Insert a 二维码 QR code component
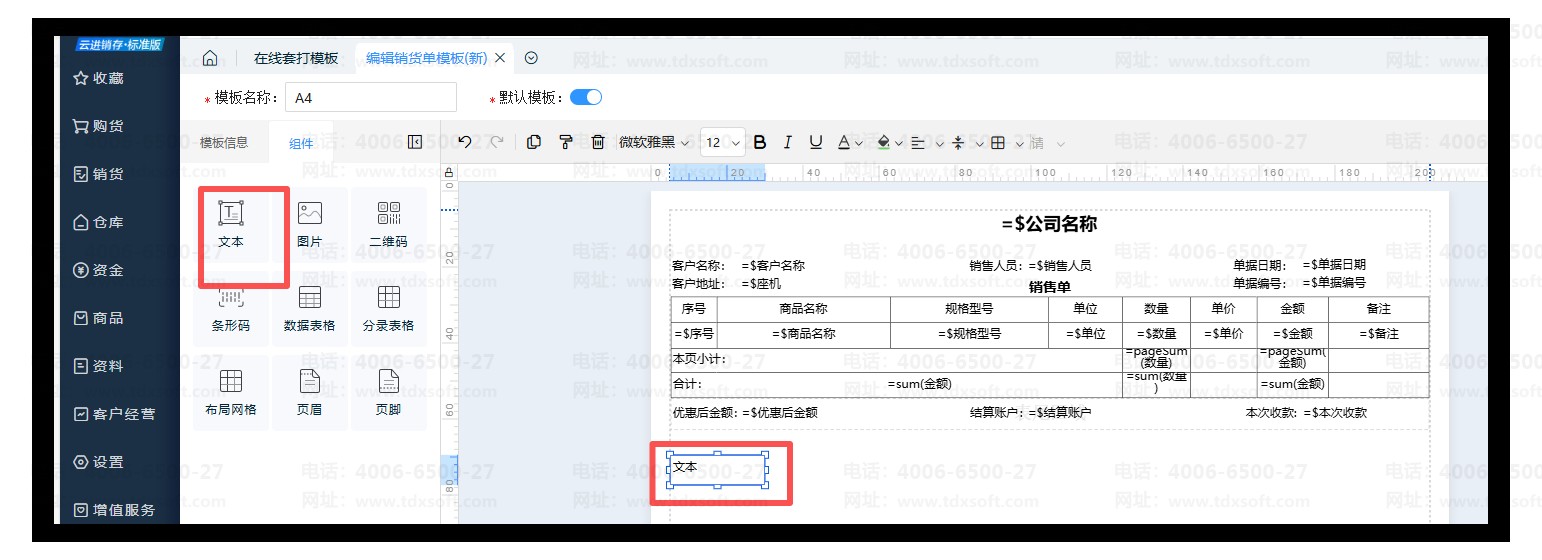 point(388,224)
